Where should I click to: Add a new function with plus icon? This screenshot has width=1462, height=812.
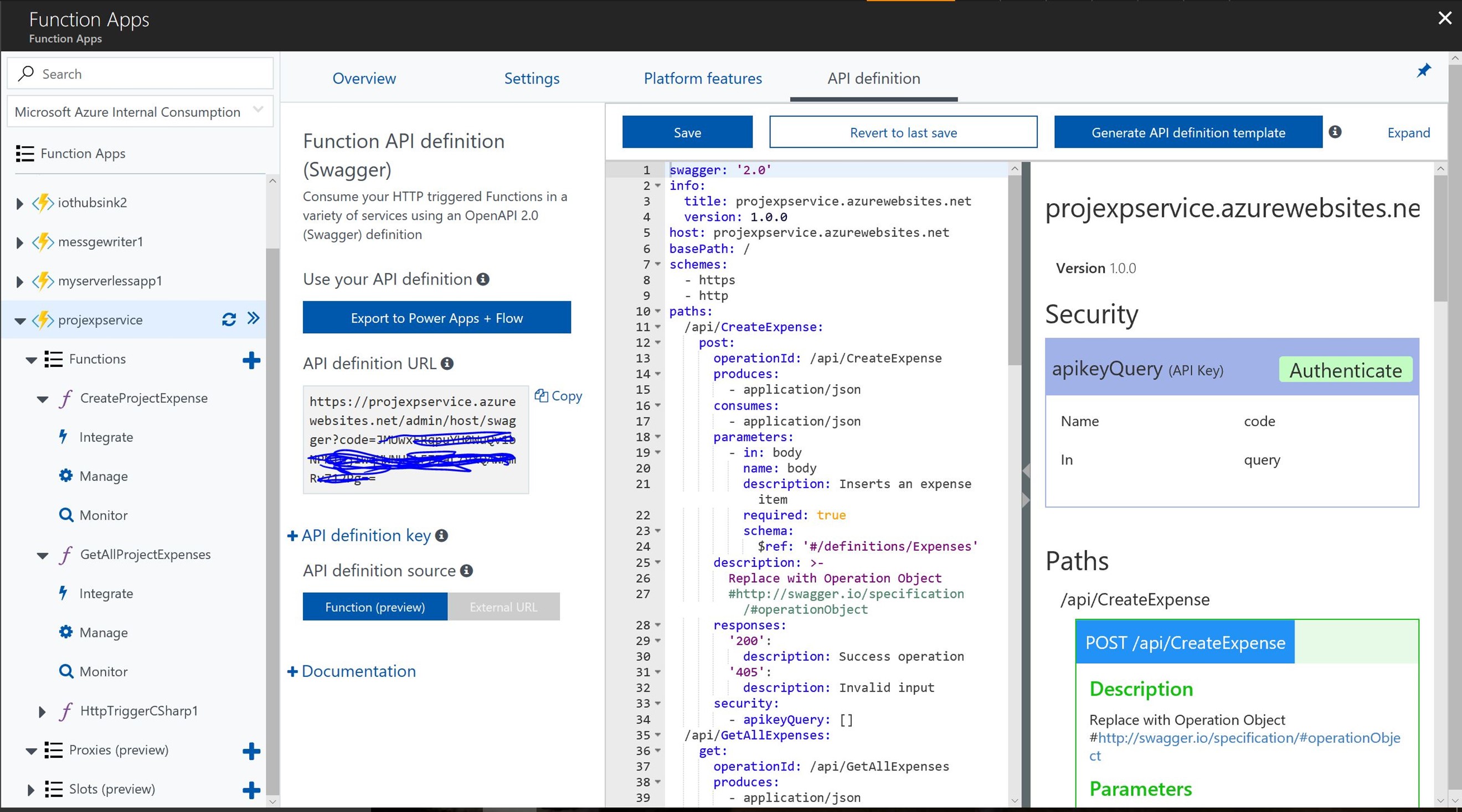(251, 360)
